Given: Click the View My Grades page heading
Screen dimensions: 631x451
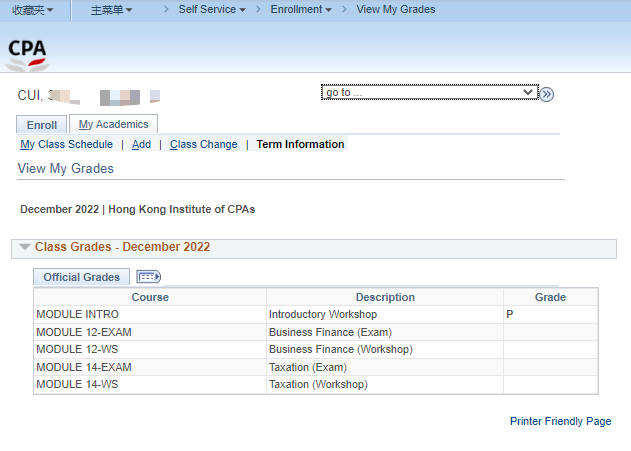Looking at the screenshot, I should click(66, 168).
